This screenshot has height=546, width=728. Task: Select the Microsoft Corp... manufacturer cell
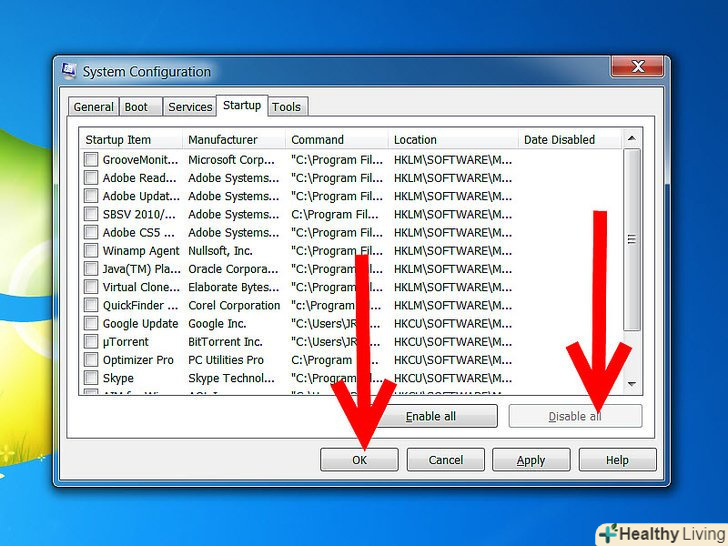click(231, 160)
